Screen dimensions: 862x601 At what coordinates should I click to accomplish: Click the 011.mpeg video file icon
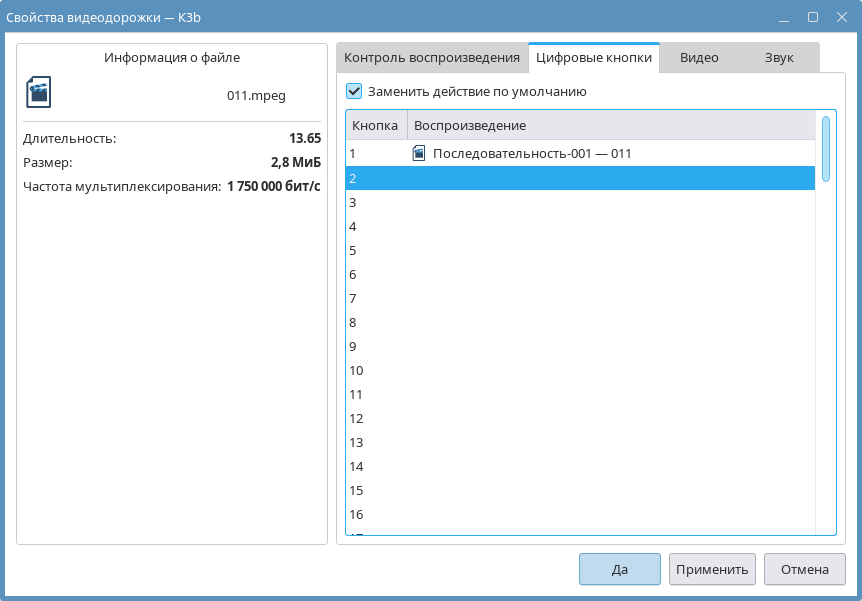38,92
